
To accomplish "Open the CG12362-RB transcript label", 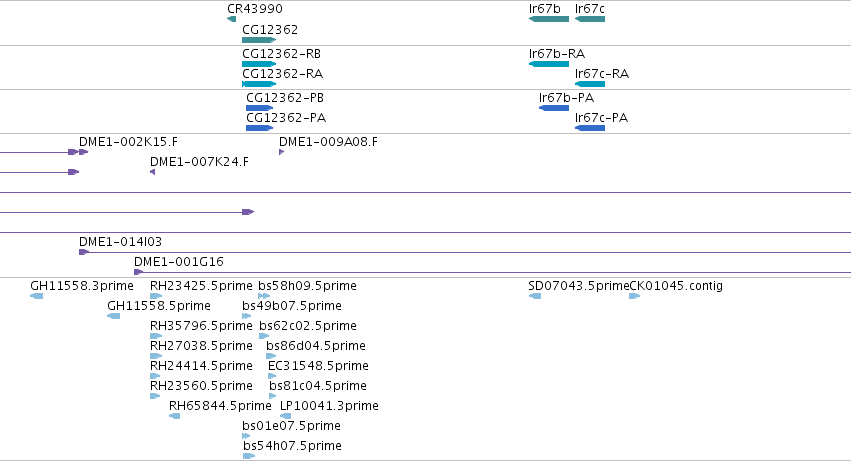I will [281, 54].
